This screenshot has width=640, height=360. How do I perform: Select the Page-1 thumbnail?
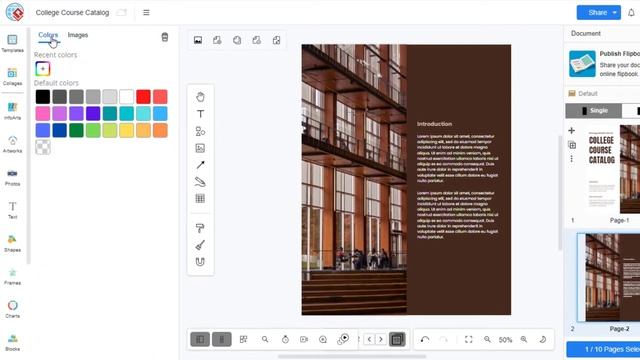612,169
